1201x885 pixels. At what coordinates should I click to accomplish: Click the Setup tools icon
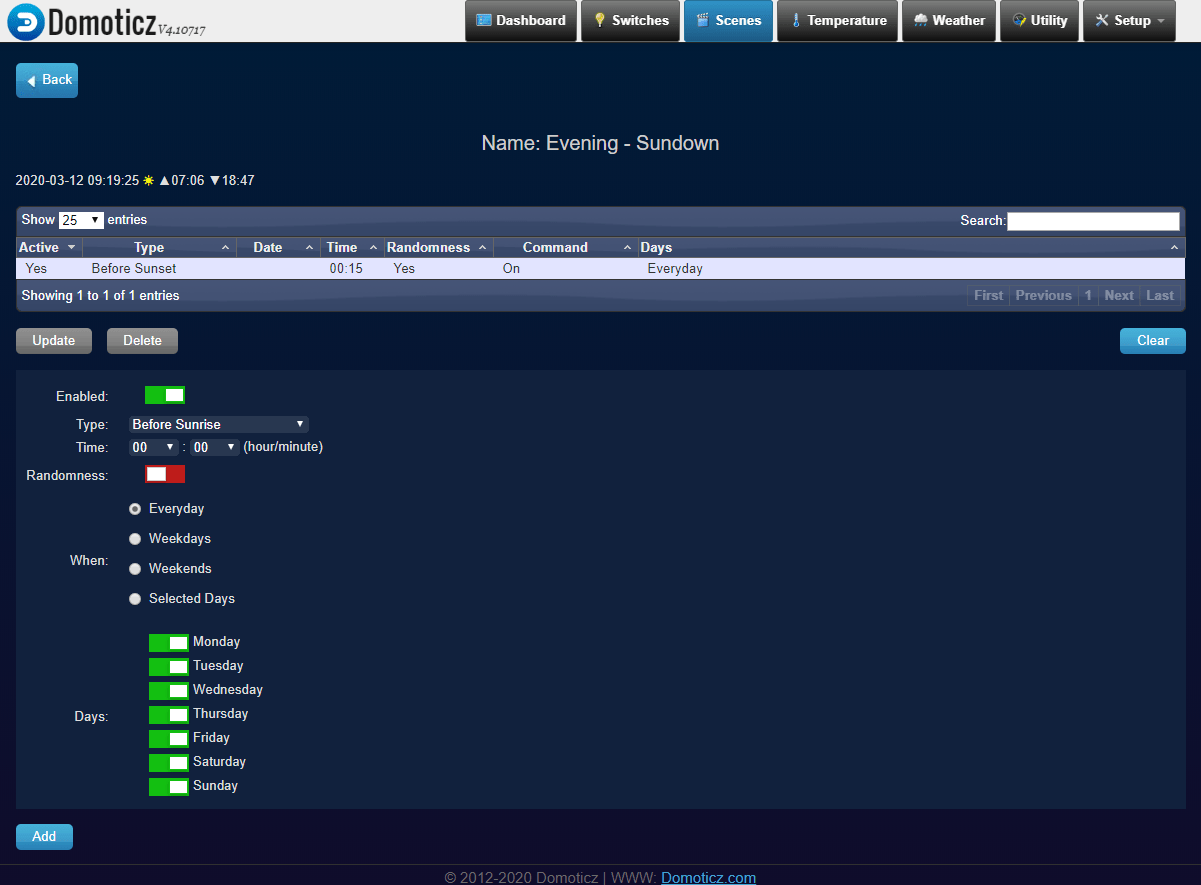pyautogui.click(x=1102, y=20)
